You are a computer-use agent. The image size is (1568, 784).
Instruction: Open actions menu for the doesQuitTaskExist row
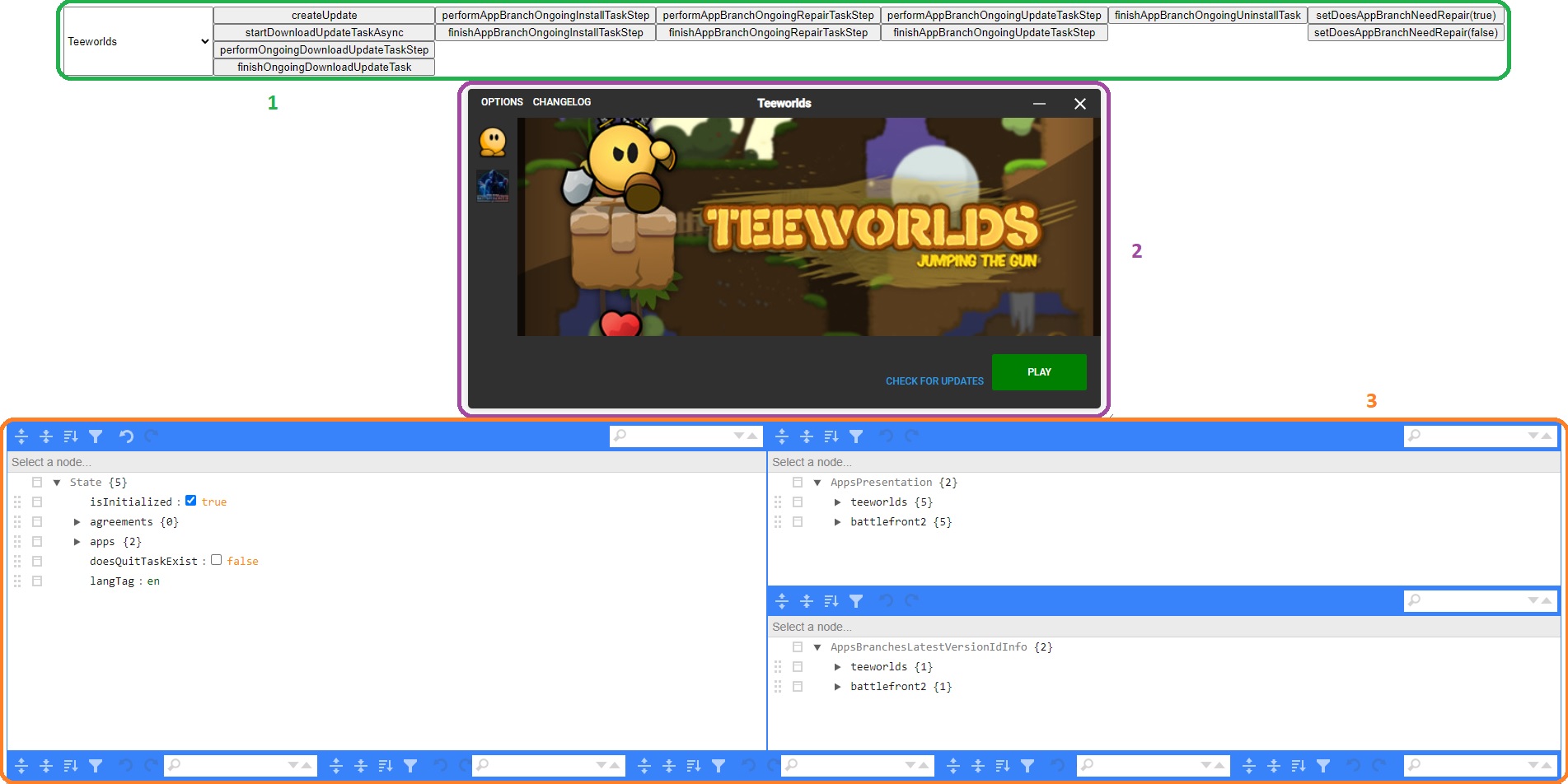(x=37, y=562)
